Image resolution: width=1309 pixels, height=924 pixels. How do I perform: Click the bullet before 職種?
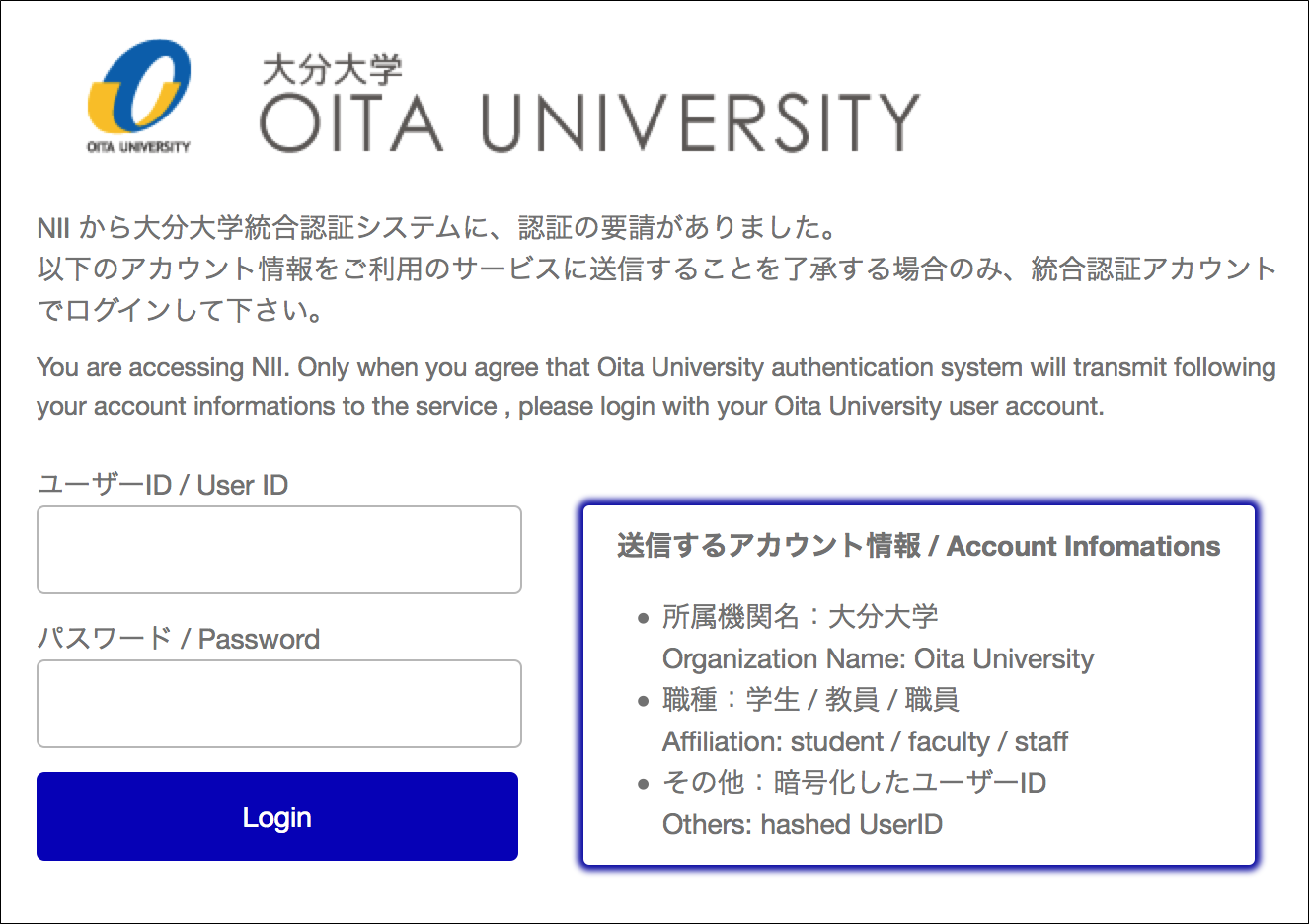[x=643, y=702]
